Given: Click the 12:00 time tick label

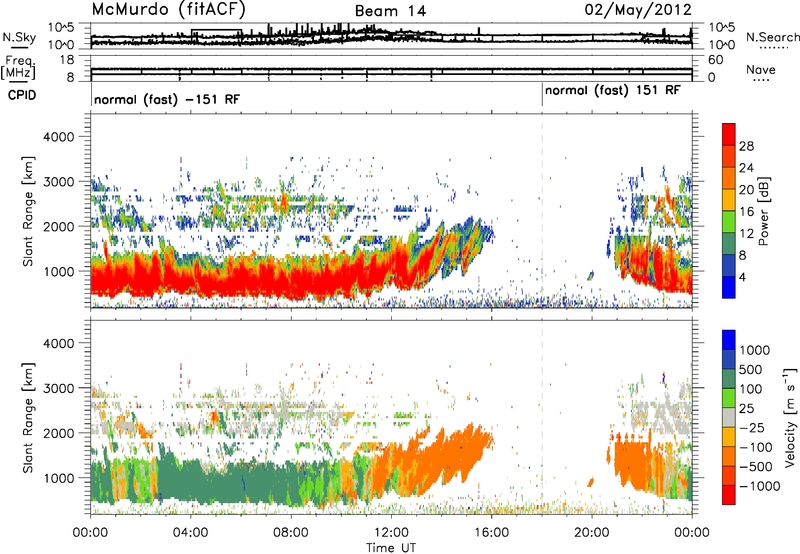Looking at the screenshot, I should (x=391, y=533).
